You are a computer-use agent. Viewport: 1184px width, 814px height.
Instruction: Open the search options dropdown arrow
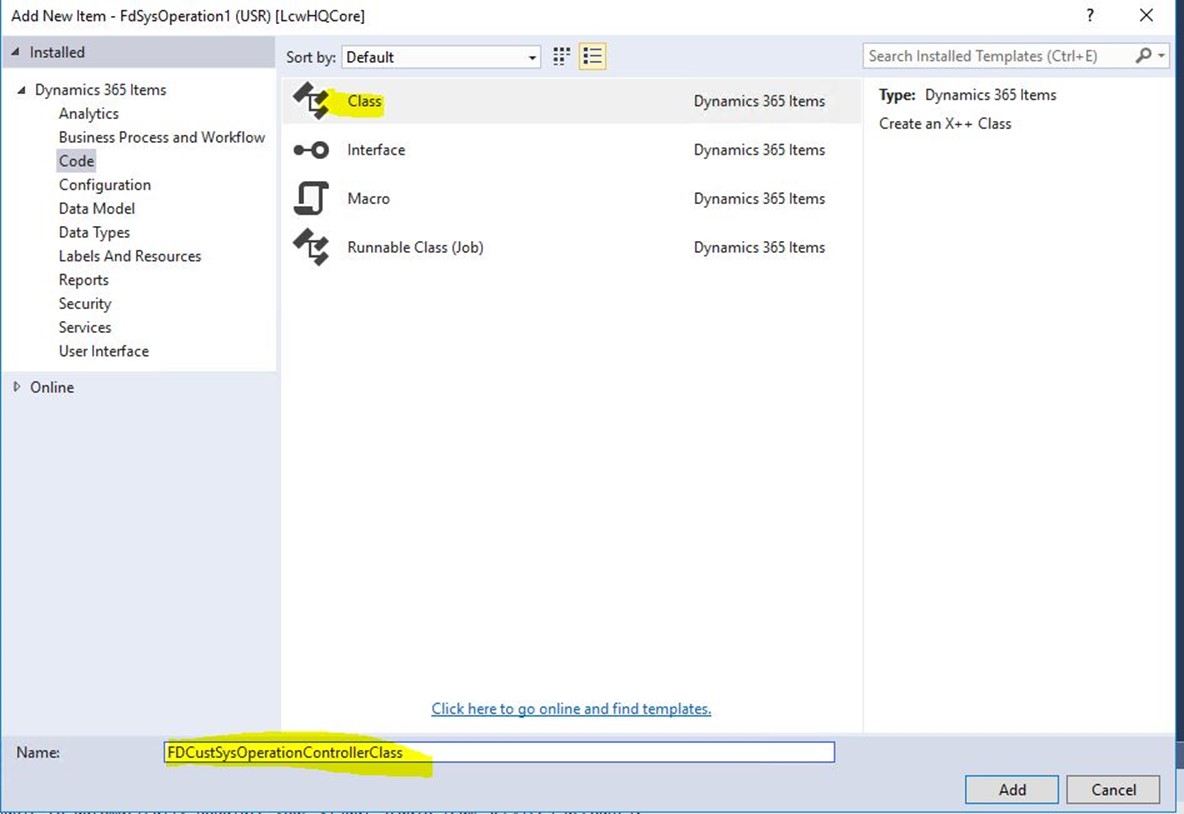pyautogui.click(x=1161, y=56)
